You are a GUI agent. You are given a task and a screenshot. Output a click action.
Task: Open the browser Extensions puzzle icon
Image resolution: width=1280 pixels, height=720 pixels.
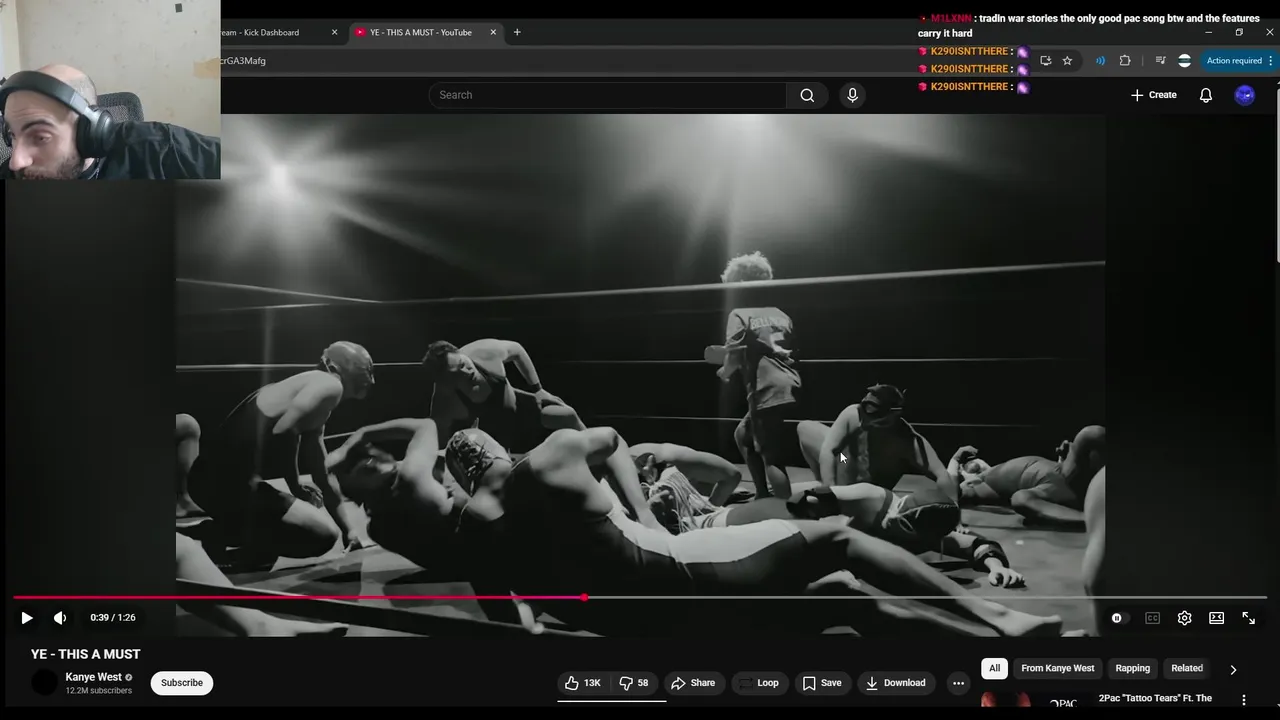[1125, 61]
